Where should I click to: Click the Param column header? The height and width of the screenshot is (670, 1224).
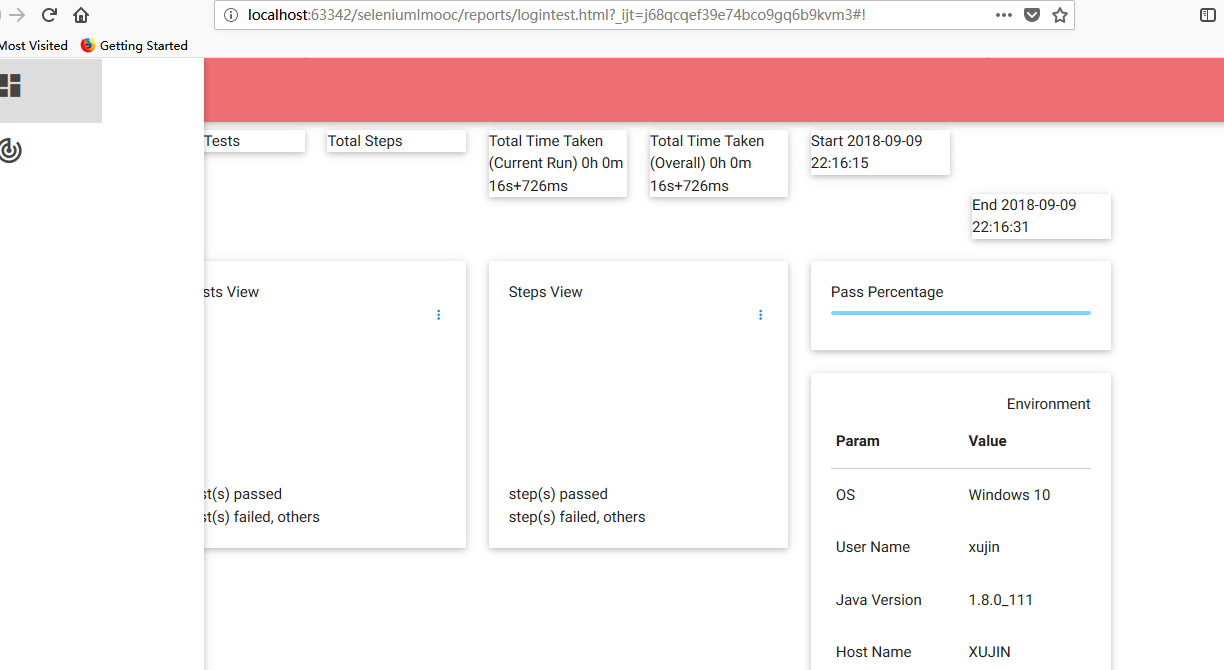point(858,441)
